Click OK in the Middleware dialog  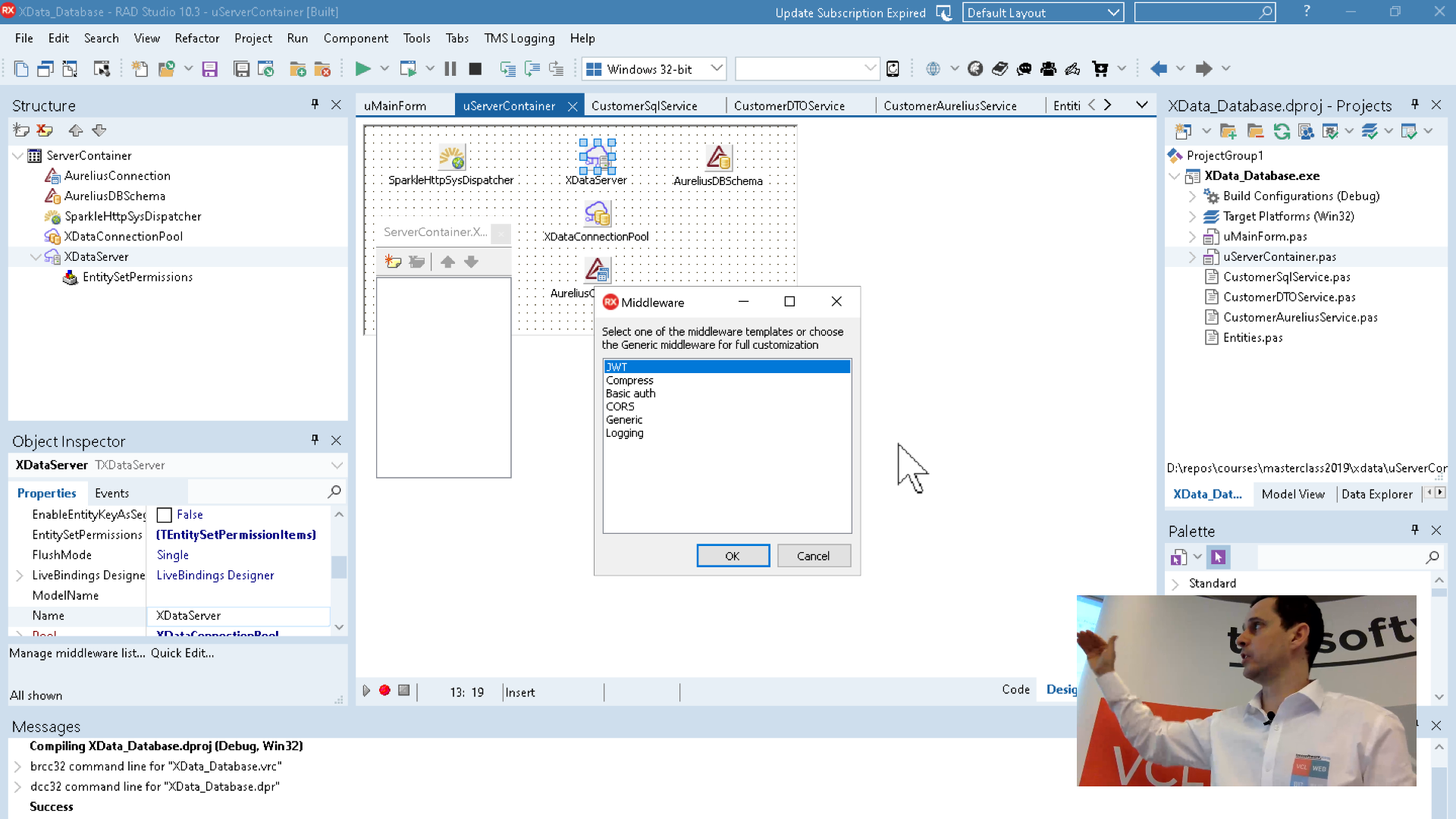click(733, 556)
